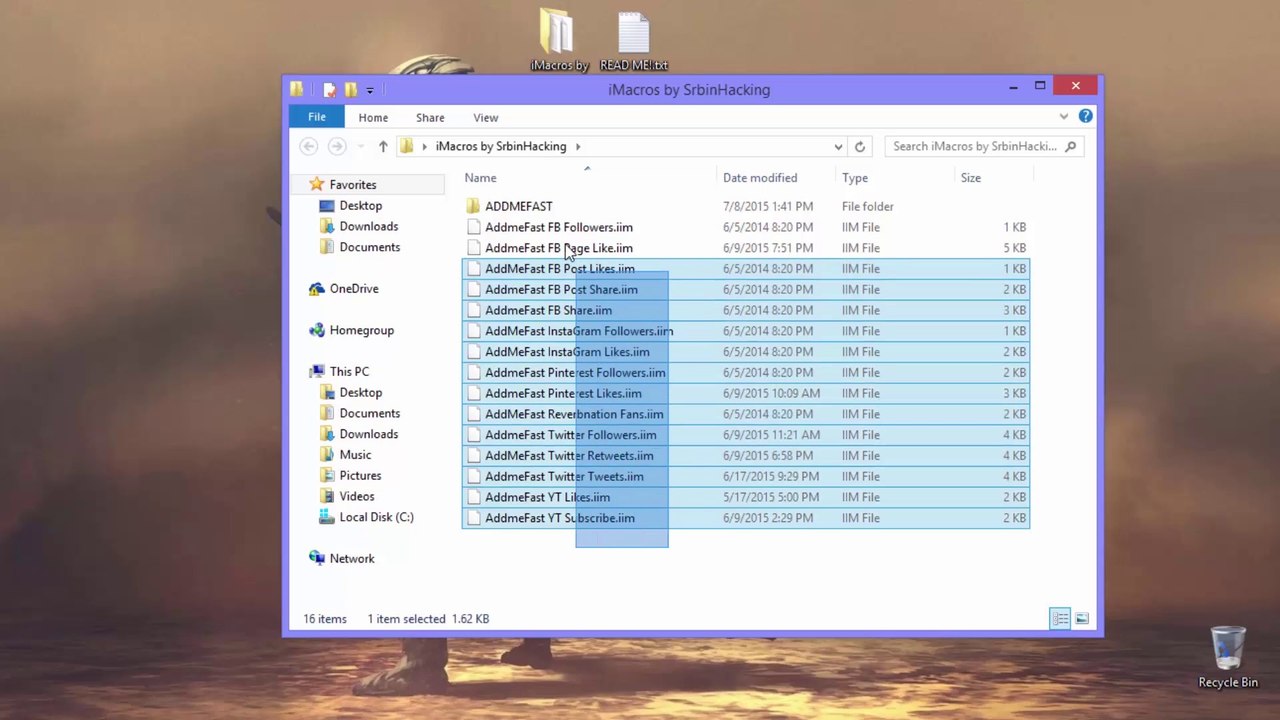Click the folder system icon in the title bar
1280x720 pixels.
tap(297, 90)
